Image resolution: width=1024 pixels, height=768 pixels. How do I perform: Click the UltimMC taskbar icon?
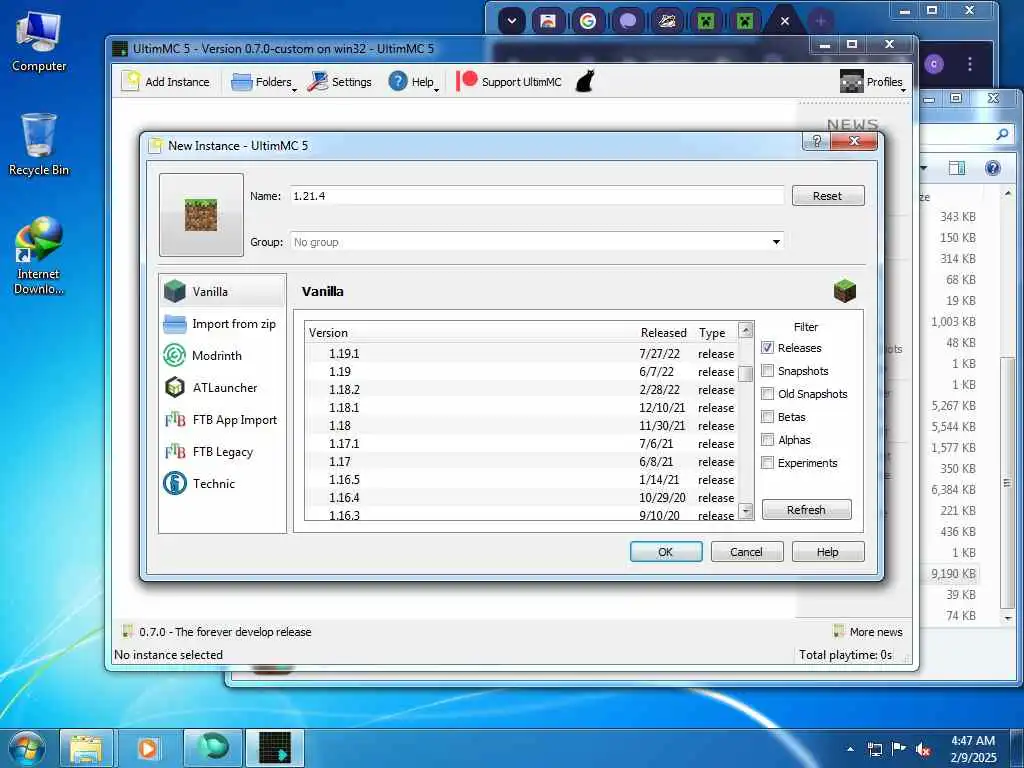coord(274,748)
